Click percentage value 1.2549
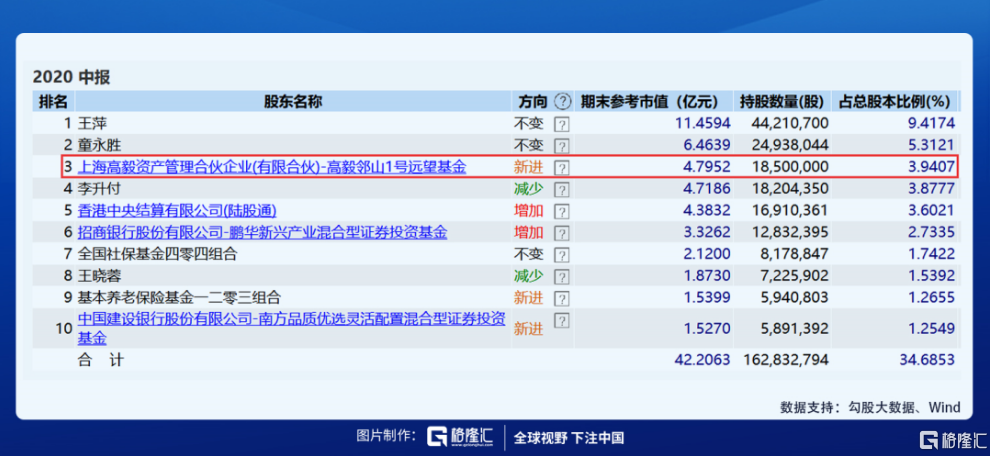The width and height of the screenshot is (994, 457). click(x=931, y=328)
